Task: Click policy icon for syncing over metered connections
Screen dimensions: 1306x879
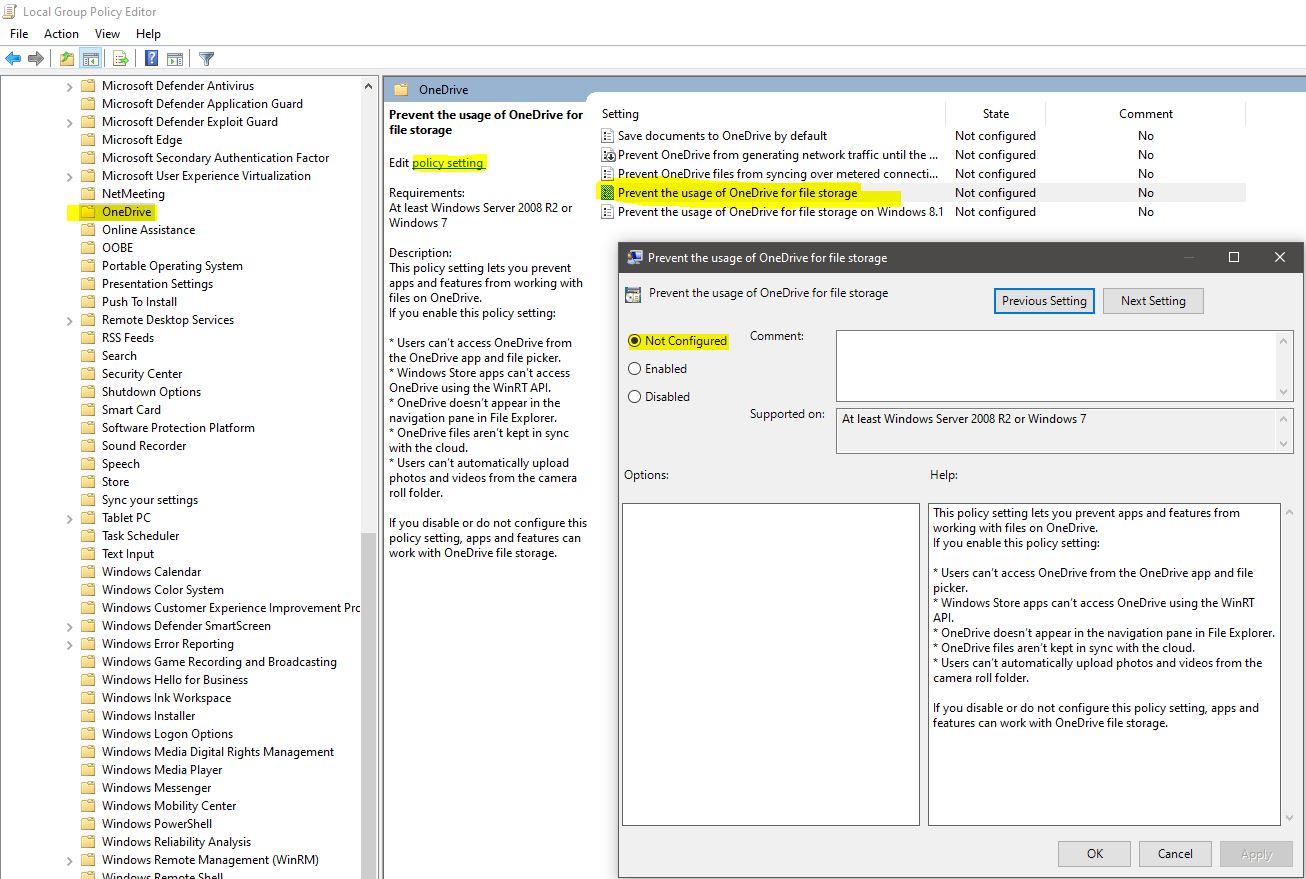Action: (x=607, y=174)
